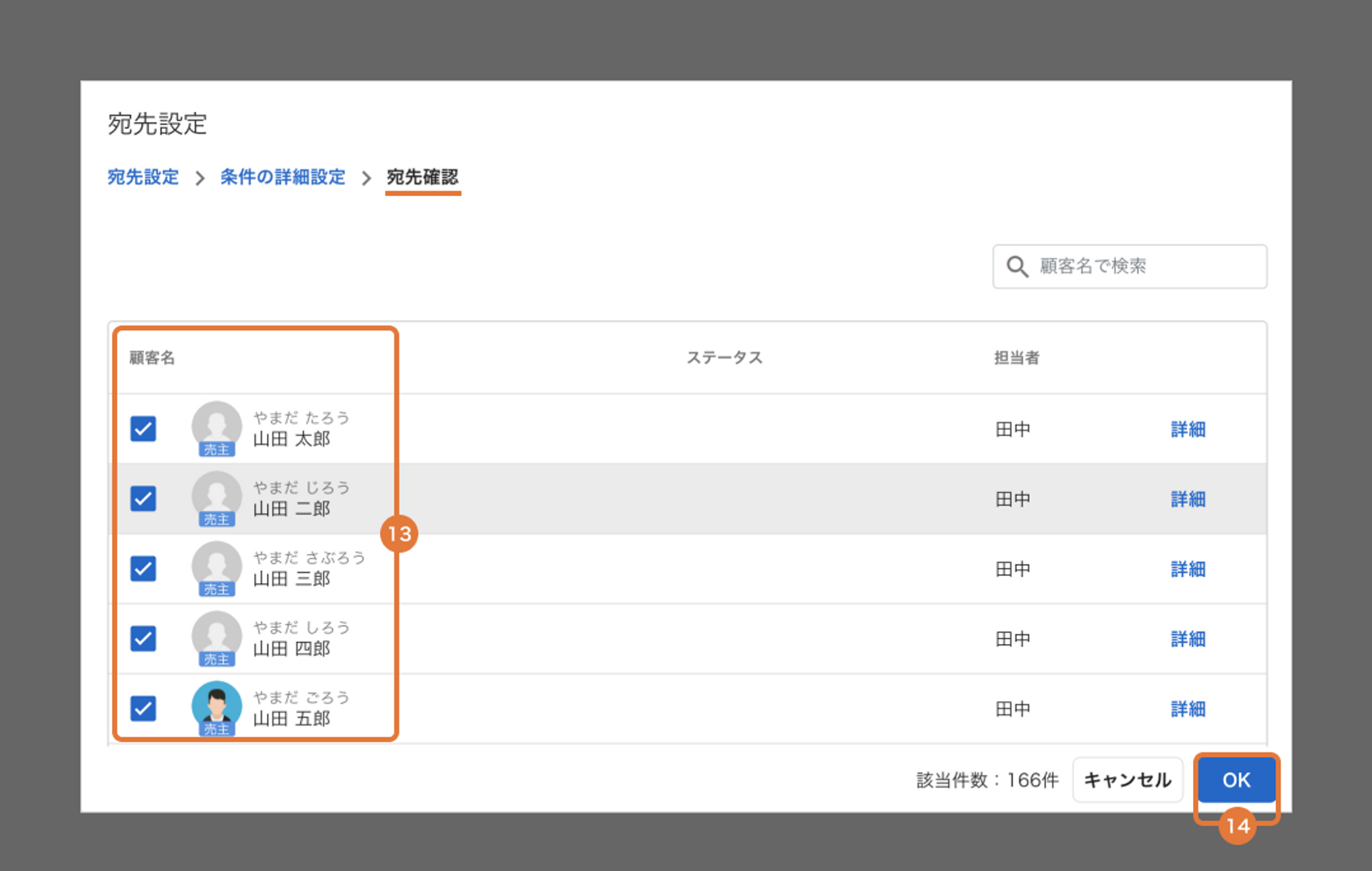Viewport: 1372px width, 871px height.
Task: Select the name 山田 四郎
Action: click(x=292, y=649)
